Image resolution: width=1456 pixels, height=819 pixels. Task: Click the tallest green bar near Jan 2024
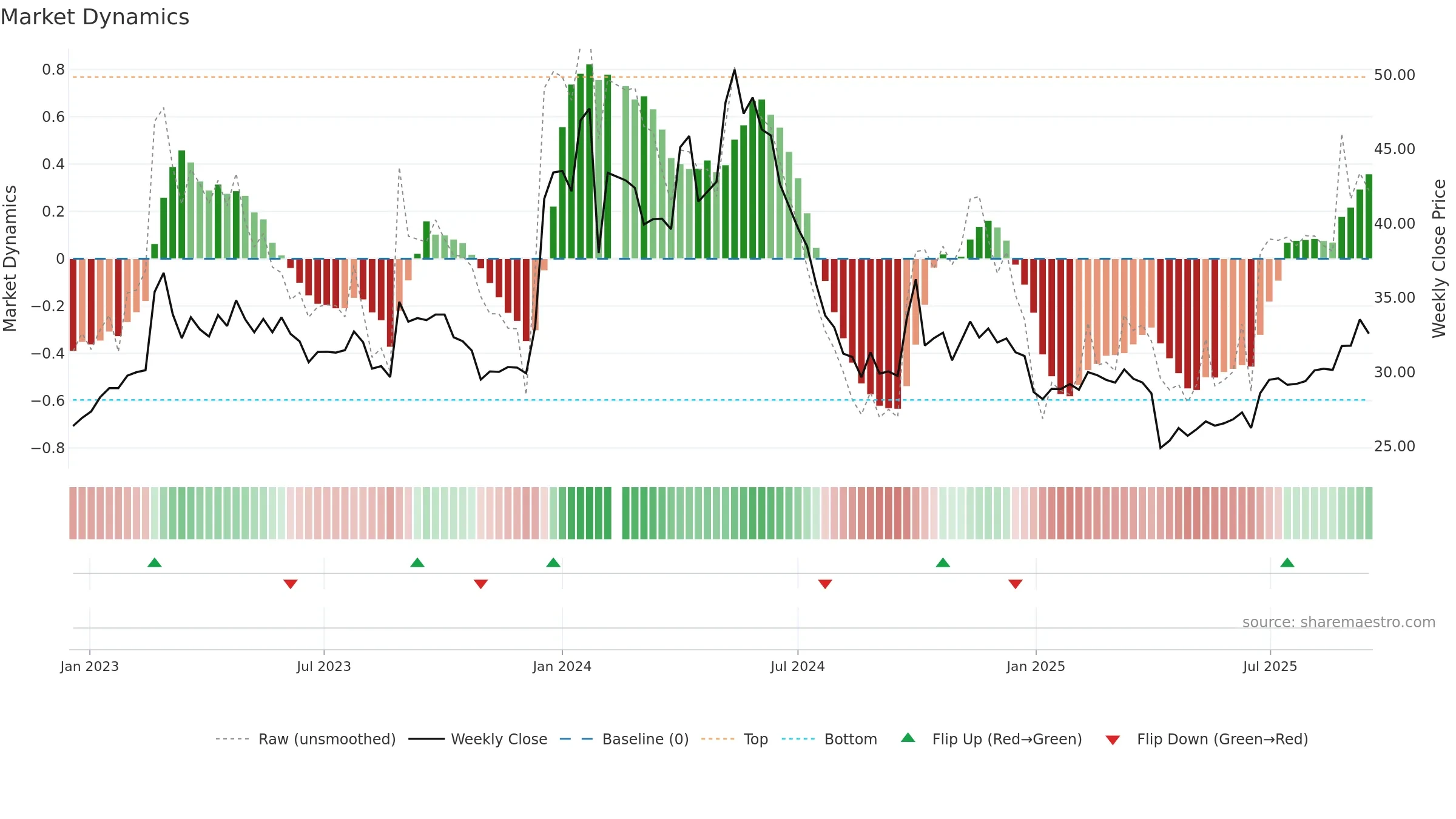pos(590,161)
